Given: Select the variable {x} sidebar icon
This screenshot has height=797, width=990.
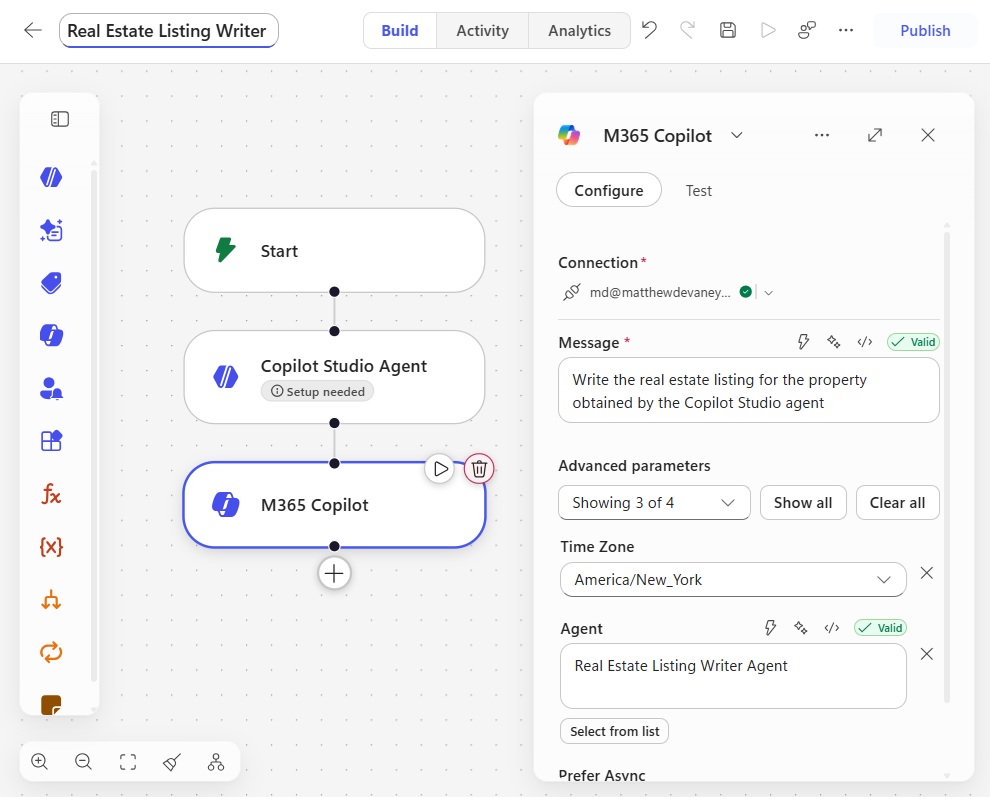Looking at the screenshot, I should coord(51,546).
